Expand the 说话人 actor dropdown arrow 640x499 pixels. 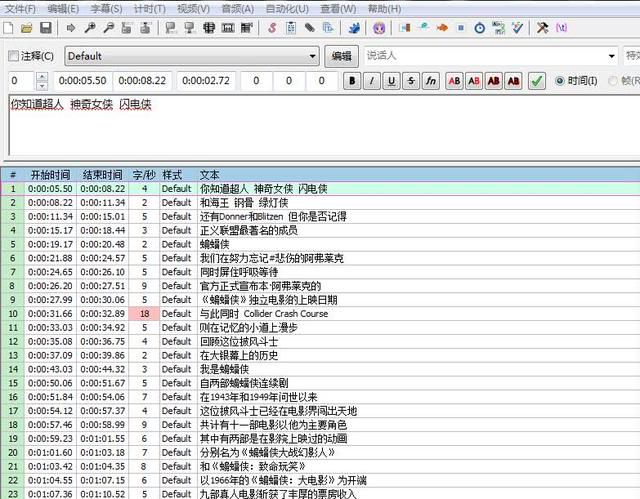[611, 56]
